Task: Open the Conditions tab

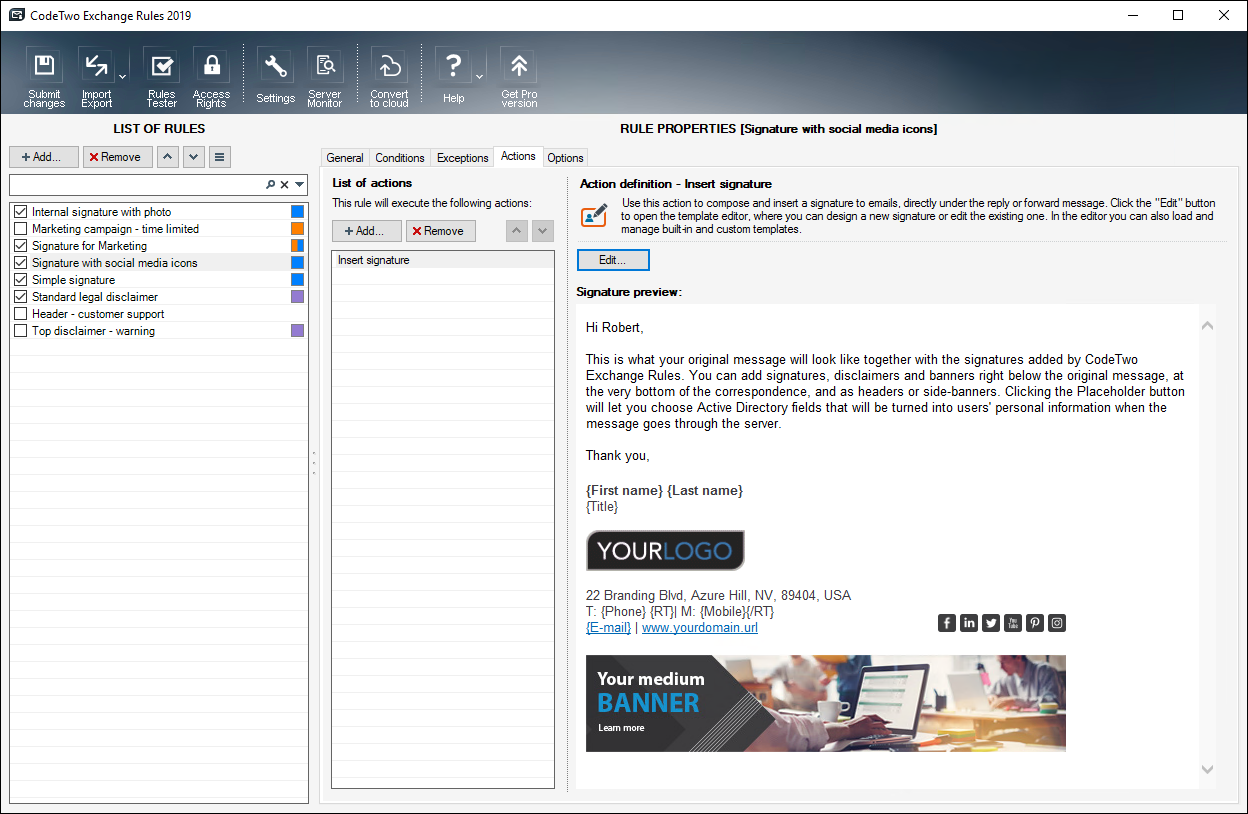Action: tap(400, 158)
